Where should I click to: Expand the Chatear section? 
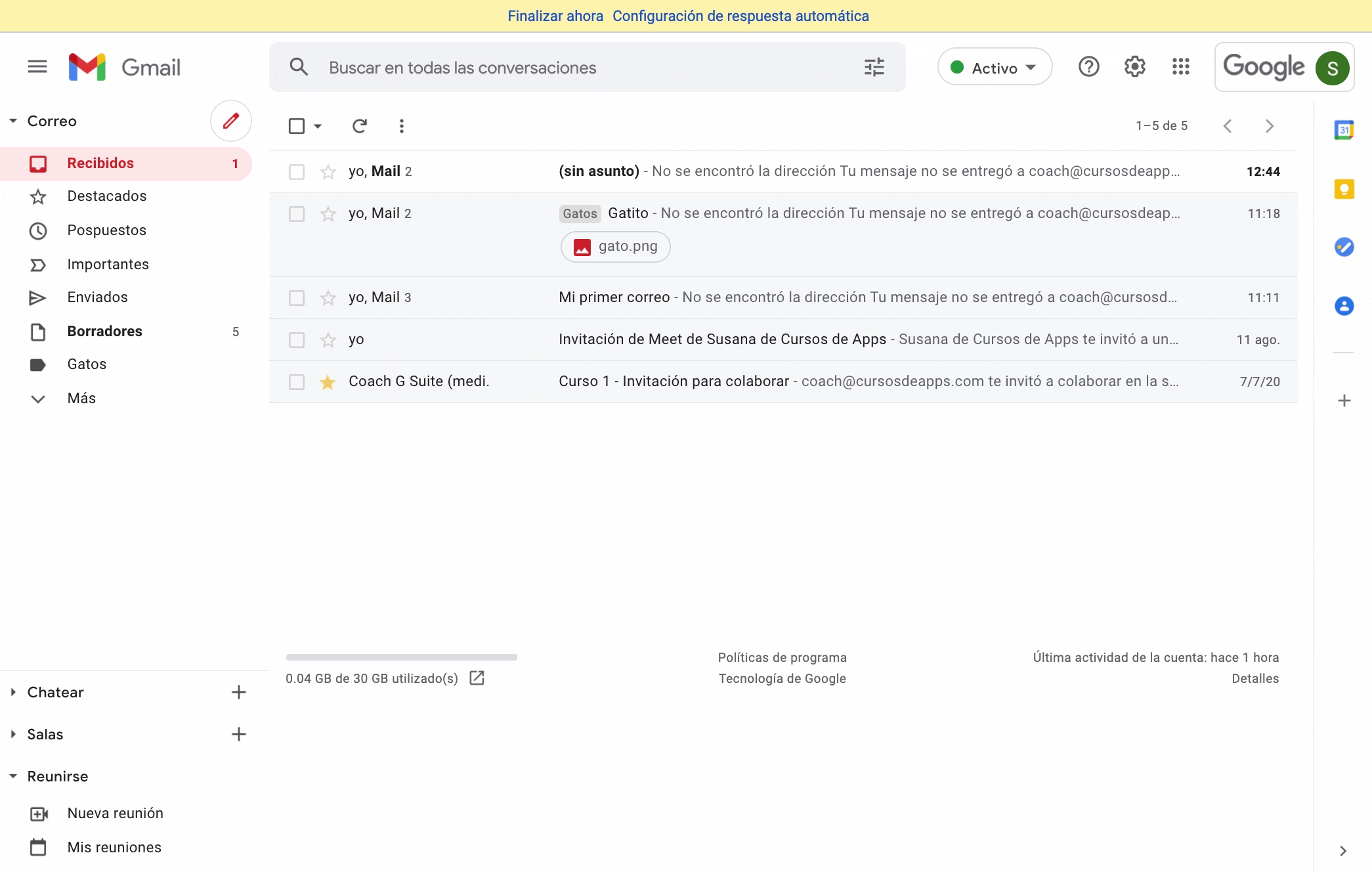(x=13, y=692)
